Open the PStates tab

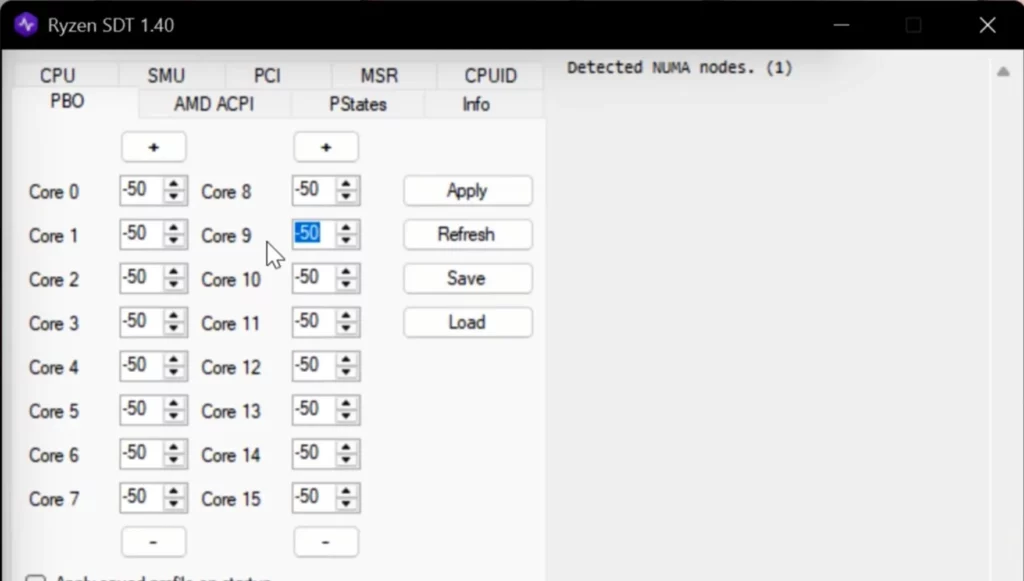tap(358, 104)
